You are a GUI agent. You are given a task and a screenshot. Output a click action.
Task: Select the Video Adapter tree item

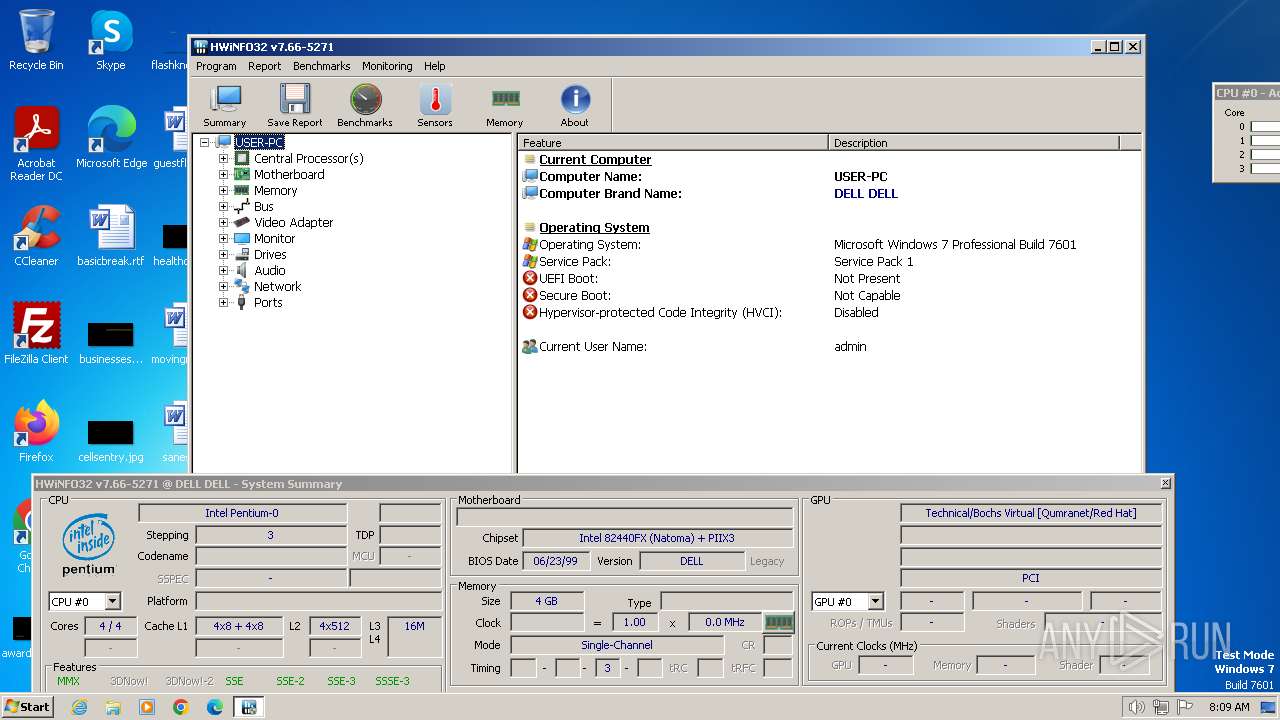pyautogui.click(x=293, y=222)
